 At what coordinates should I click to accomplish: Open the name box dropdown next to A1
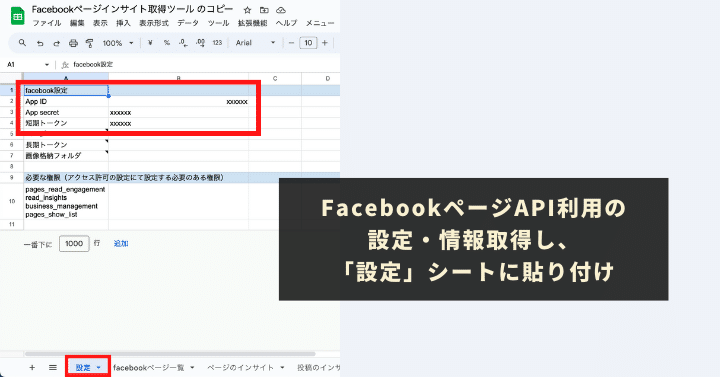pos(47,65)
